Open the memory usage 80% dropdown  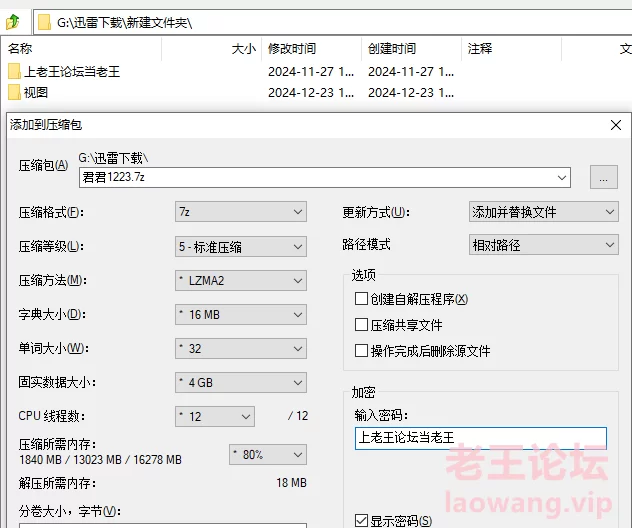pos(268,455)
